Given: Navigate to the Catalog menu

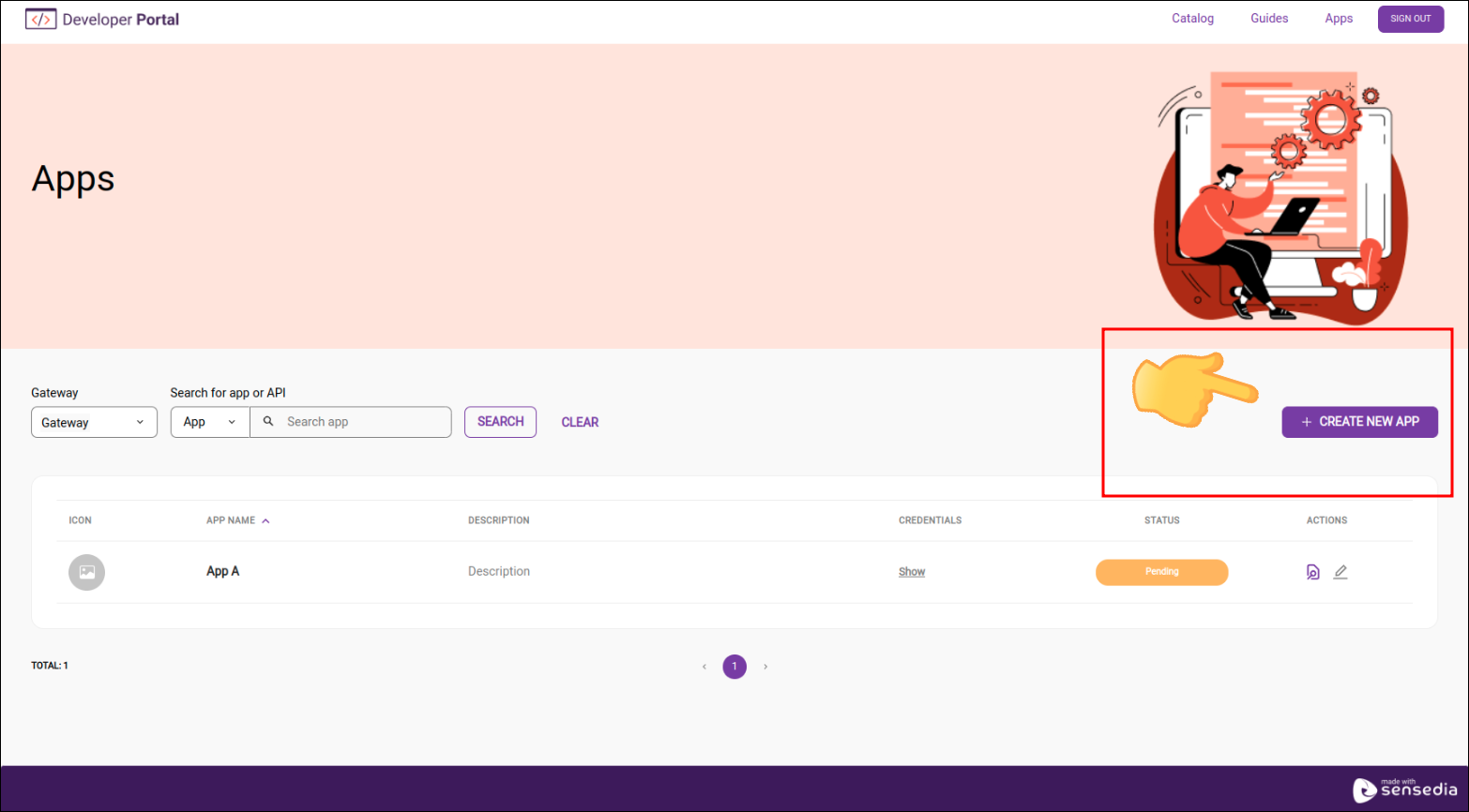Looking at the screenshot, I should pos(1191,18).
